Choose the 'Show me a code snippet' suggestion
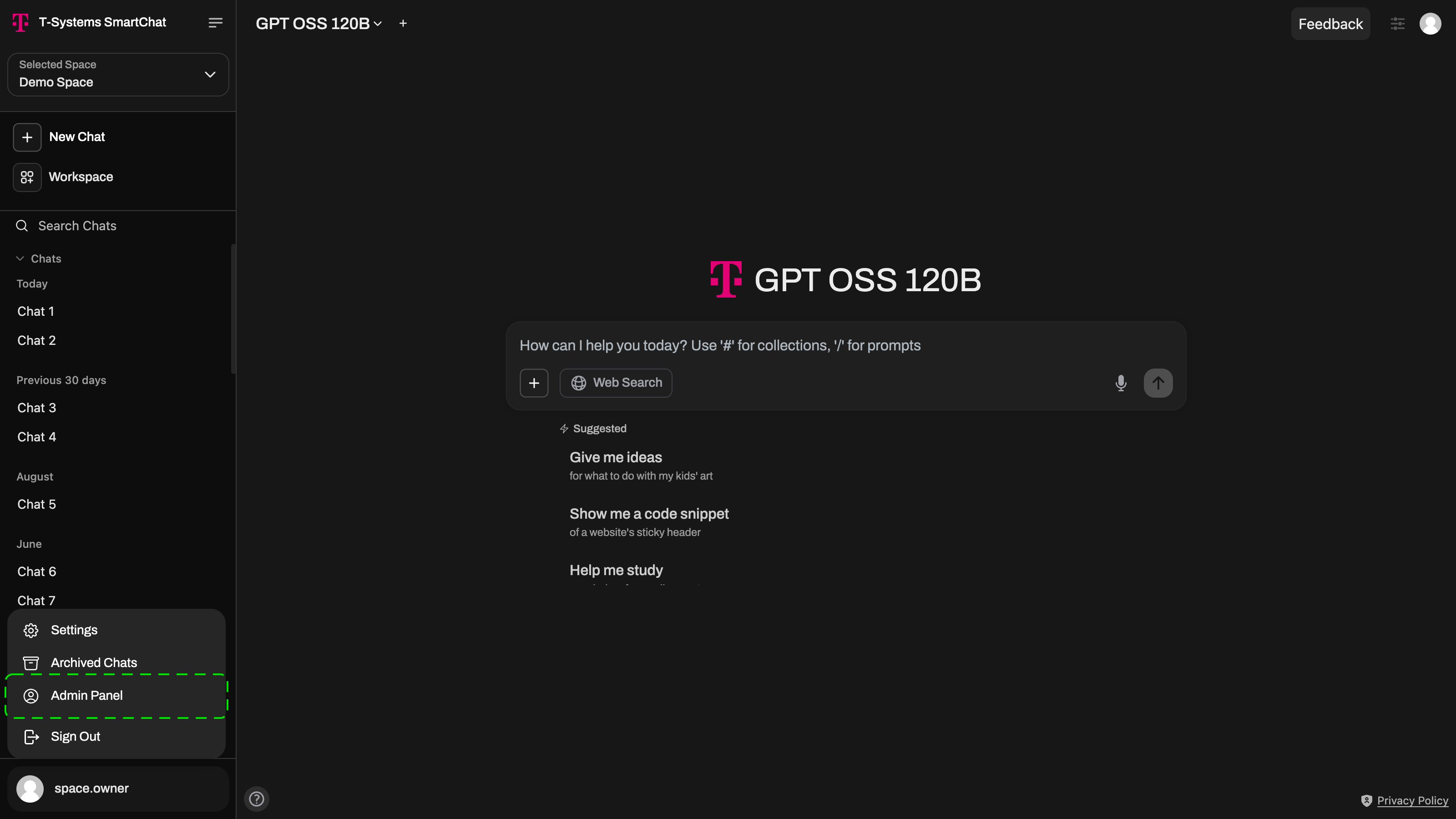This screenshot has width=1456, height=819. pyautogui.click(x=649, y=522)
